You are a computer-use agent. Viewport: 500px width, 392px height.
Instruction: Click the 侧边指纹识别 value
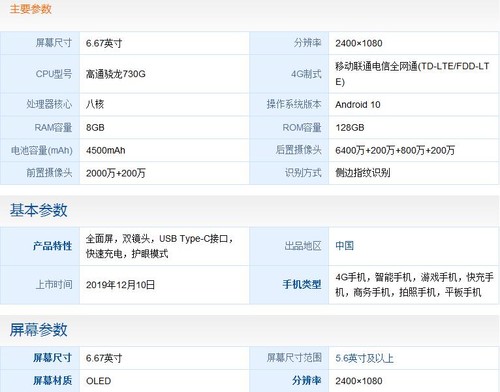pos(363,173)
